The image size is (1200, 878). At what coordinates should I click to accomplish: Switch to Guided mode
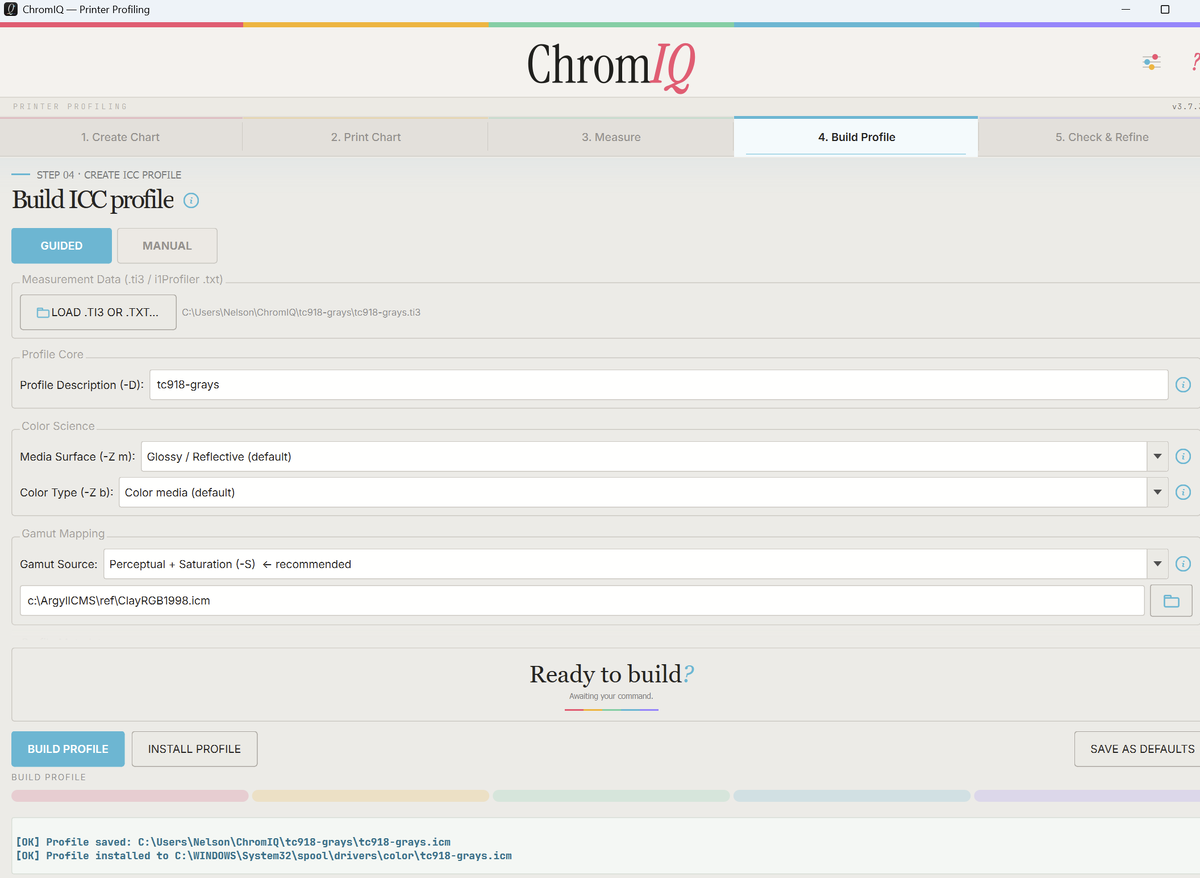coord(62,246)
